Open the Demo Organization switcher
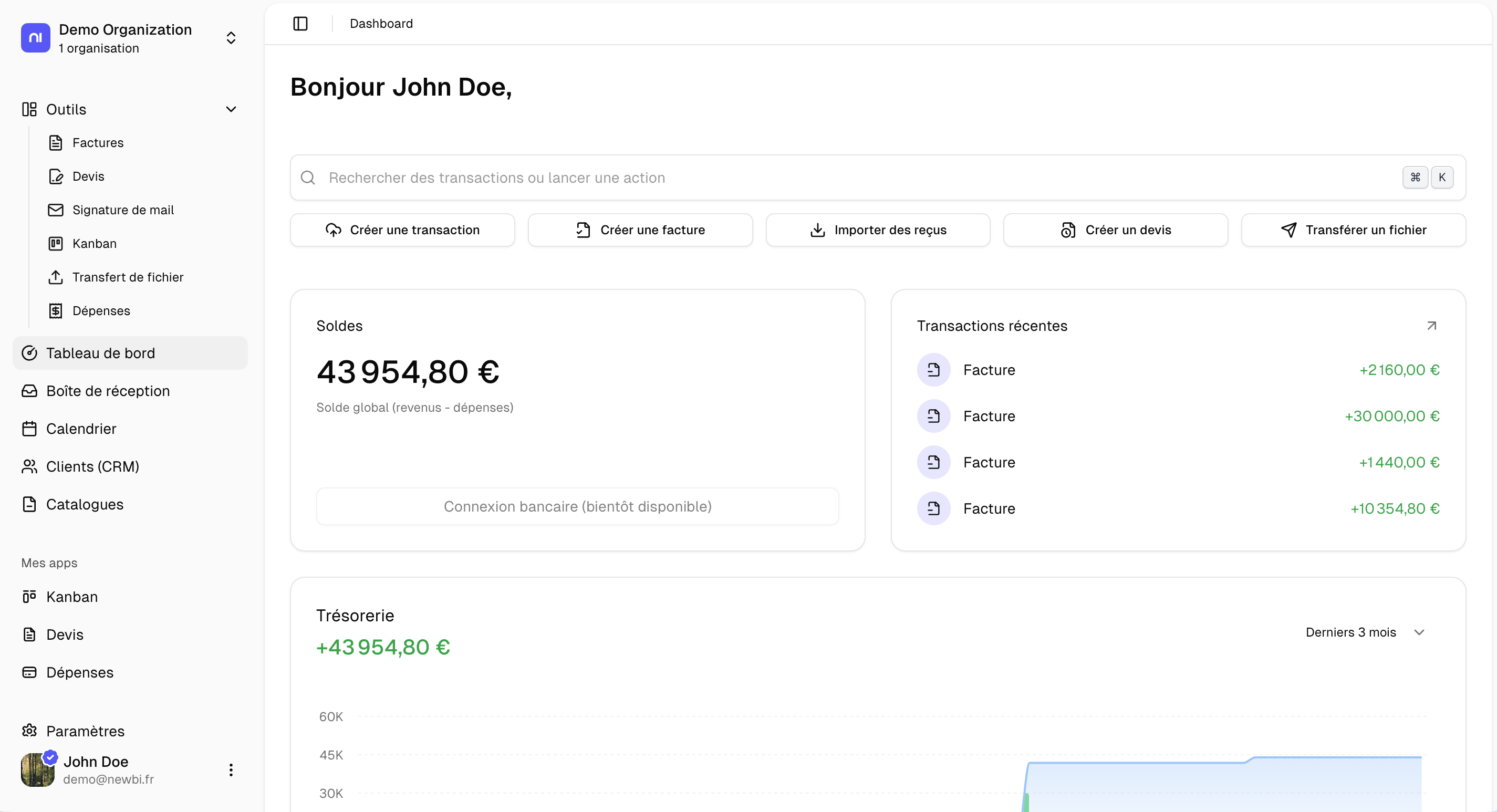This screenshot has height=812, width=1497. [x=231, y=38]
